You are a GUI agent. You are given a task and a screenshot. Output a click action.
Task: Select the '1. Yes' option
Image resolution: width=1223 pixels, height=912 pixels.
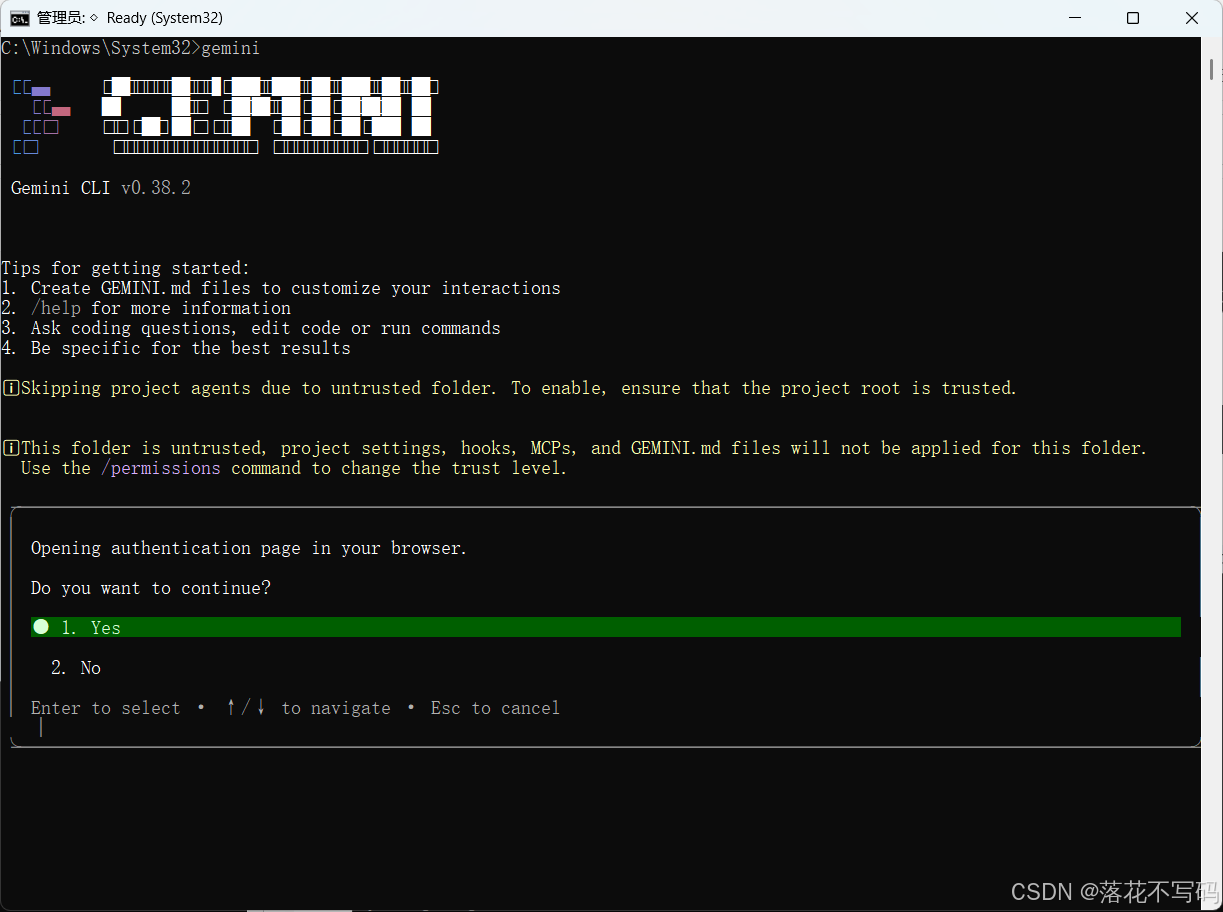606,627
